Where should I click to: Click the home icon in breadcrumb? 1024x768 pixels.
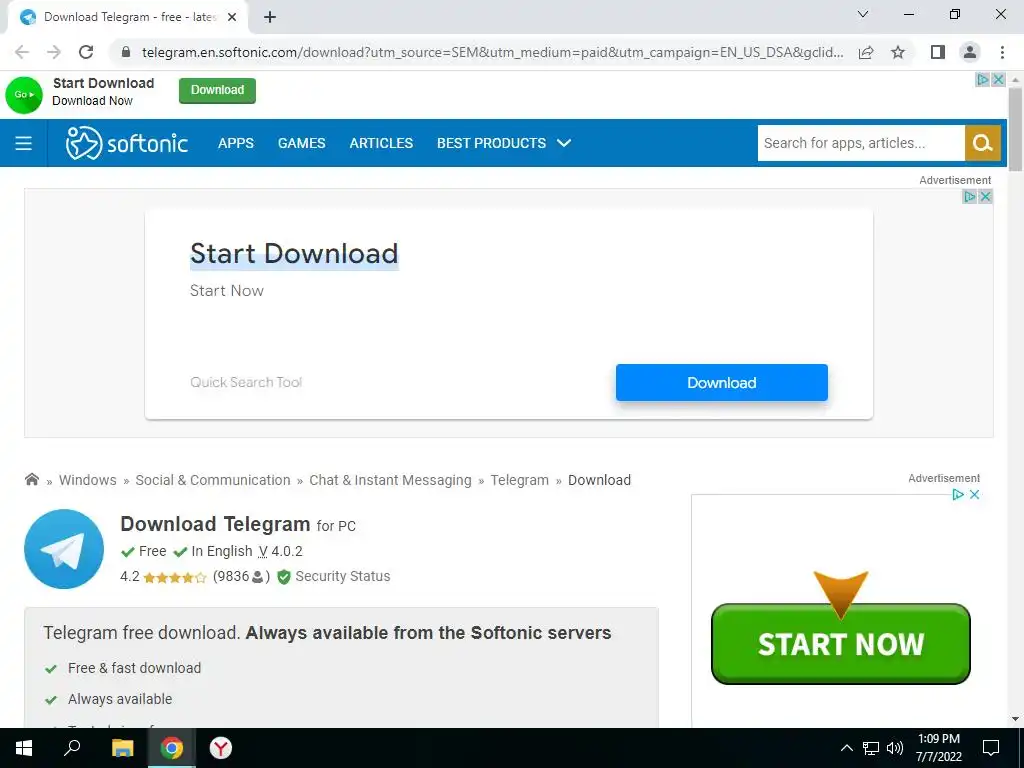(31, 479)
